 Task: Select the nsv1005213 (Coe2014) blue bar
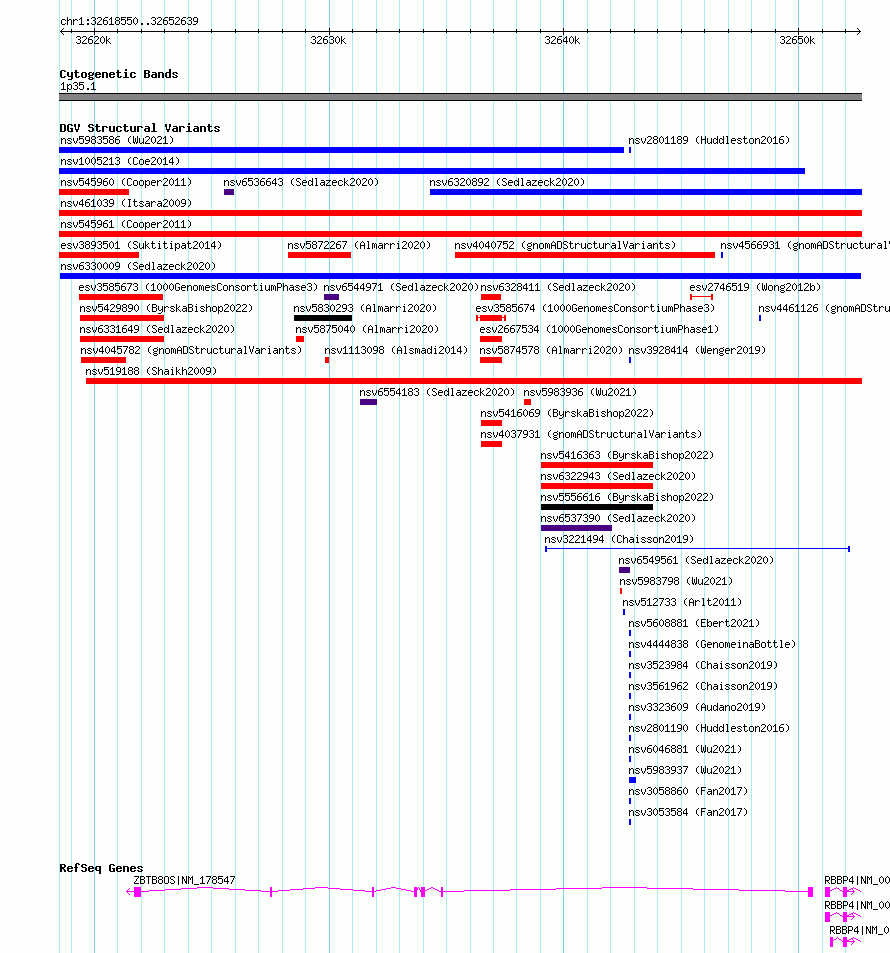pyautogui.click(x=432, y=171)
